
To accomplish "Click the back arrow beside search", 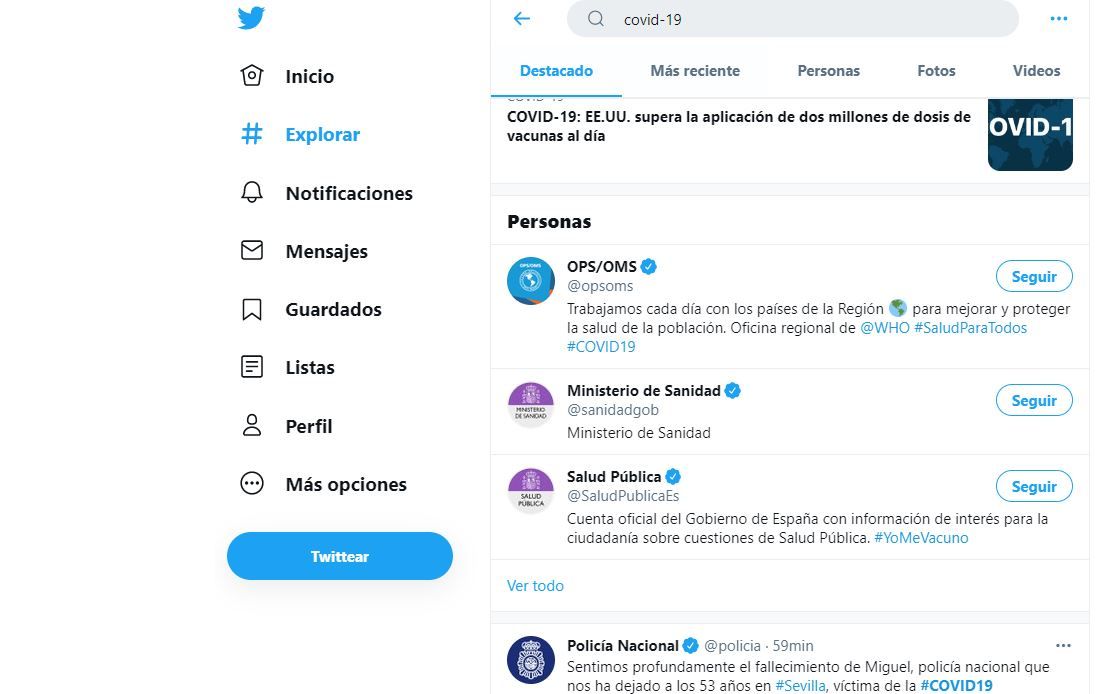I will click(x=521, y=19).
